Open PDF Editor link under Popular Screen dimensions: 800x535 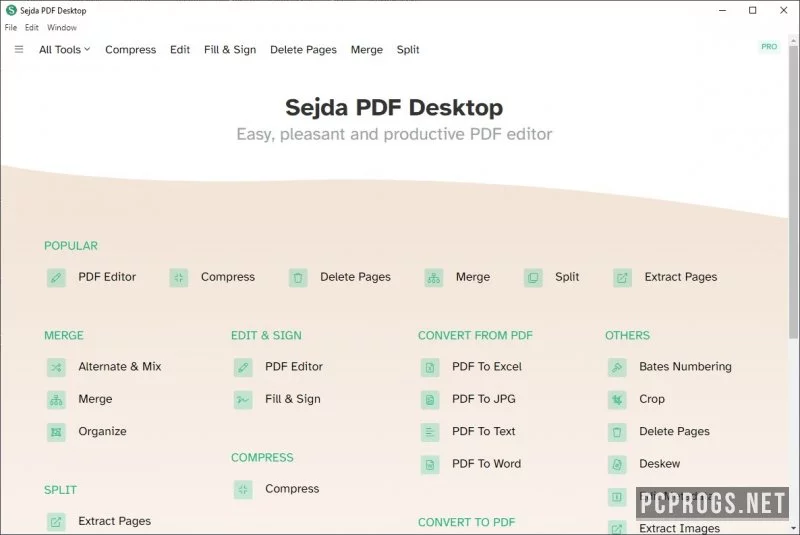tap(107, 277)
